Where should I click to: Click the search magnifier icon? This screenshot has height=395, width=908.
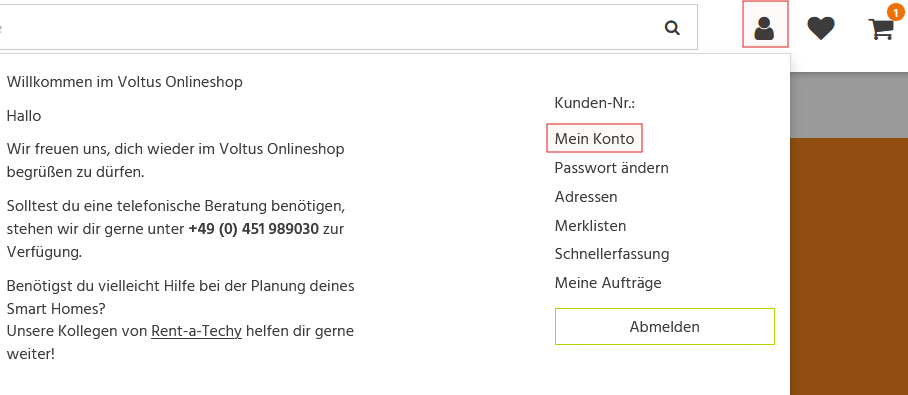coord(672,27)
